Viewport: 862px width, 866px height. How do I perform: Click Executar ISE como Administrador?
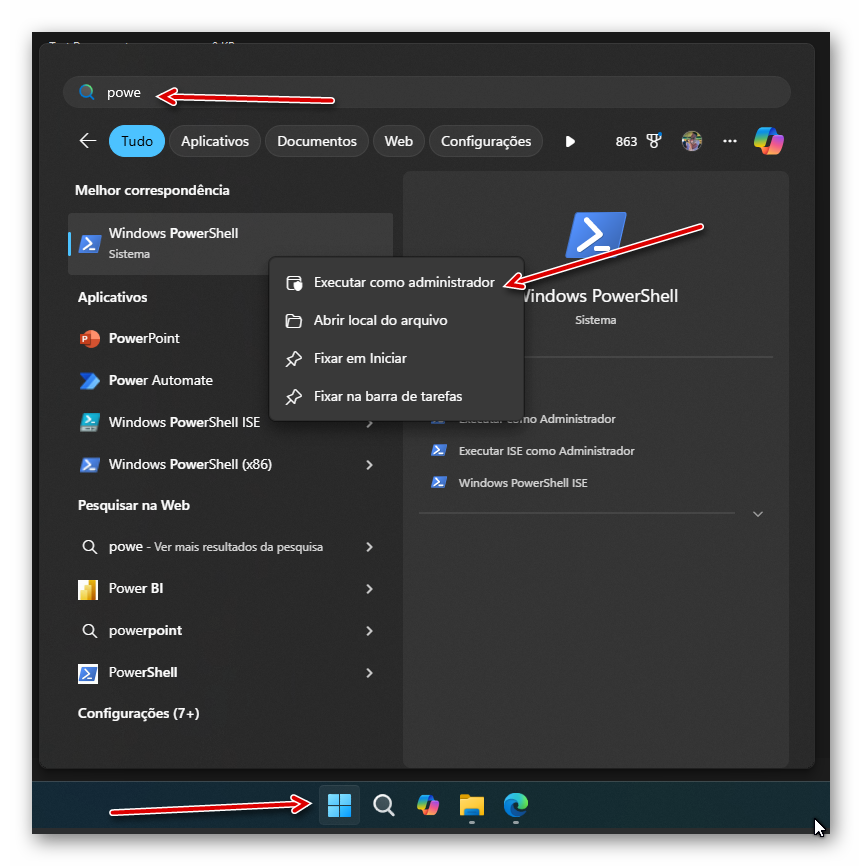546,451
